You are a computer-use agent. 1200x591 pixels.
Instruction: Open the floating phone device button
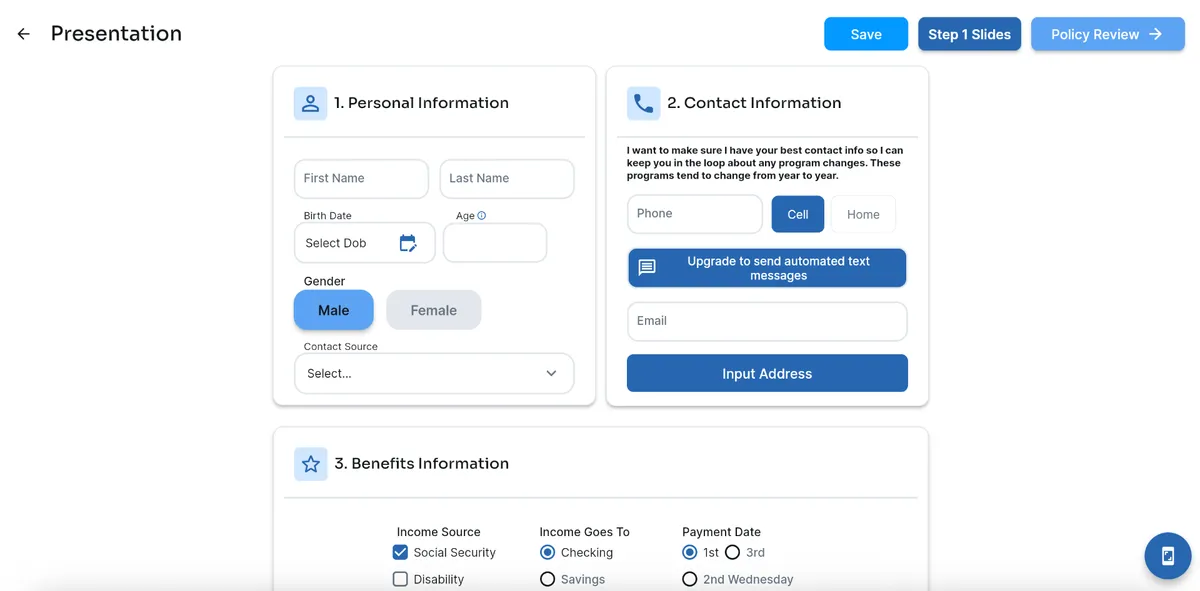pyautogui.click(x=1168, y=556)
